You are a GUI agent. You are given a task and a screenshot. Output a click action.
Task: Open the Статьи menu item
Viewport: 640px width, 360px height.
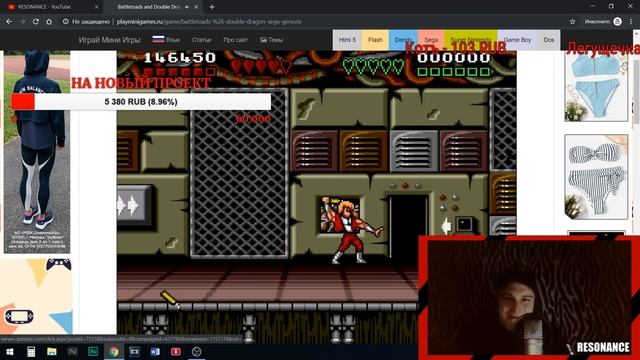(x=201, y=40)
